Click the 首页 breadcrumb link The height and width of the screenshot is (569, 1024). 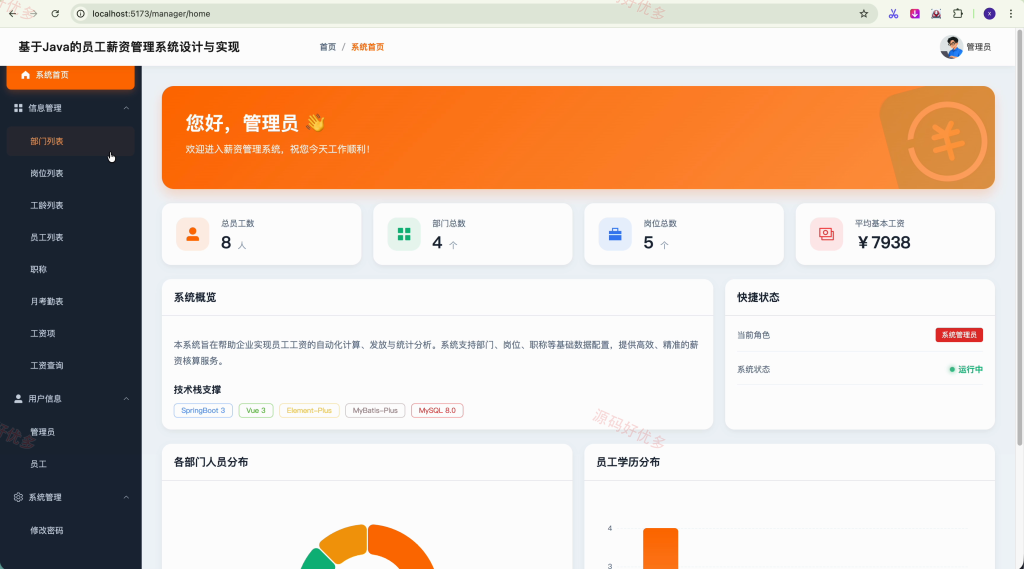(327, 47)
